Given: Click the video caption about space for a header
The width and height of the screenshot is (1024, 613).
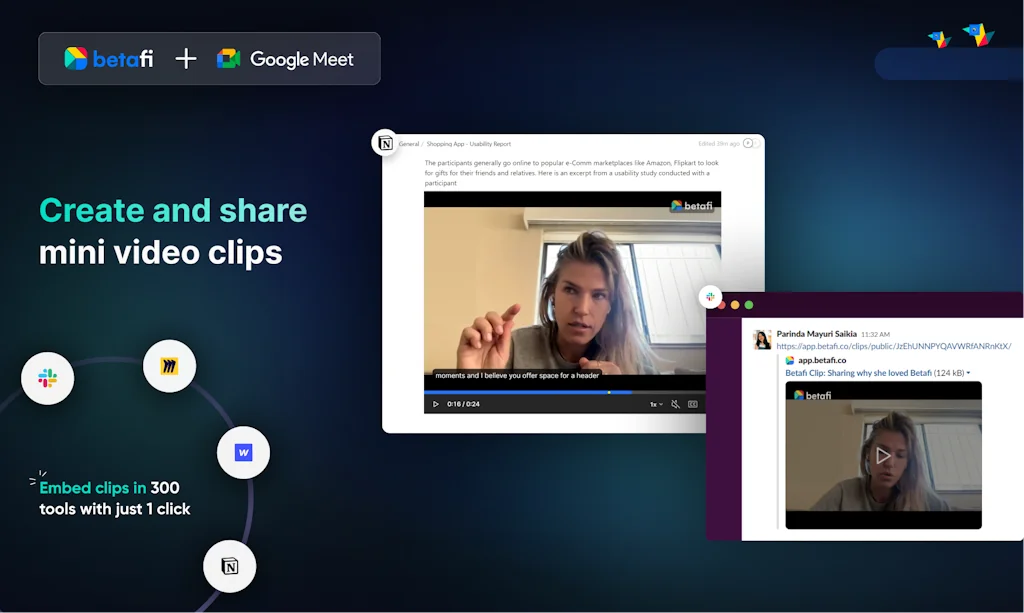Looking at the screenshot, I should (x=517, y=375).
